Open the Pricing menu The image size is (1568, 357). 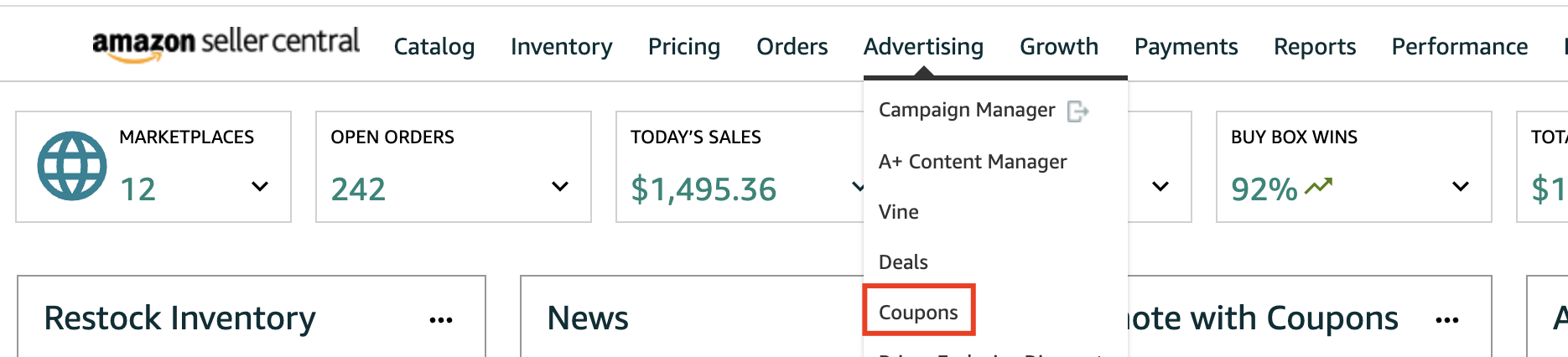[x=684, y=47]
